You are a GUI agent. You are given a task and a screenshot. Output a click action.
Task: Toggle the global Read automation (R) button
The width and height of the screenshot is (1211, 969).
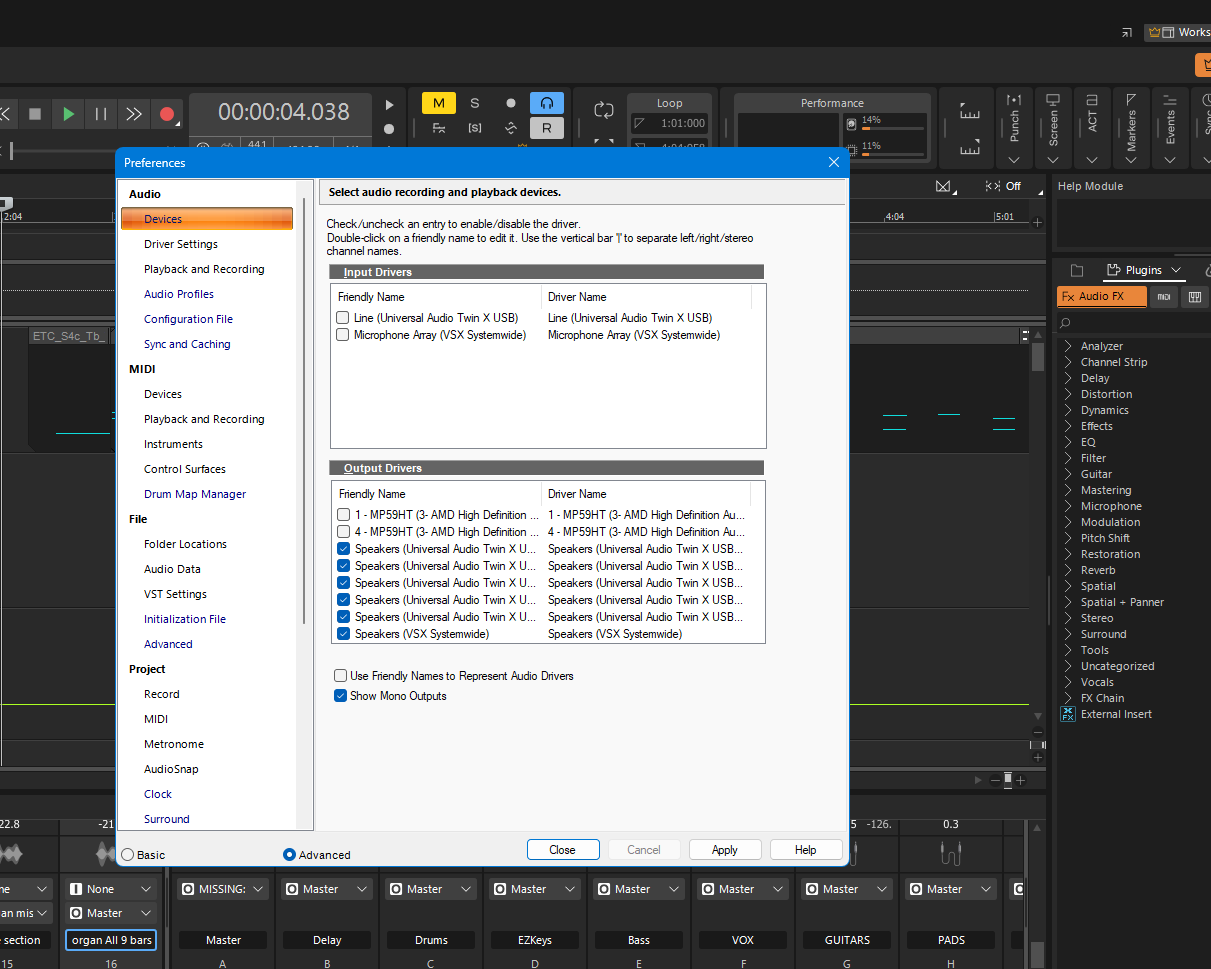547,128
